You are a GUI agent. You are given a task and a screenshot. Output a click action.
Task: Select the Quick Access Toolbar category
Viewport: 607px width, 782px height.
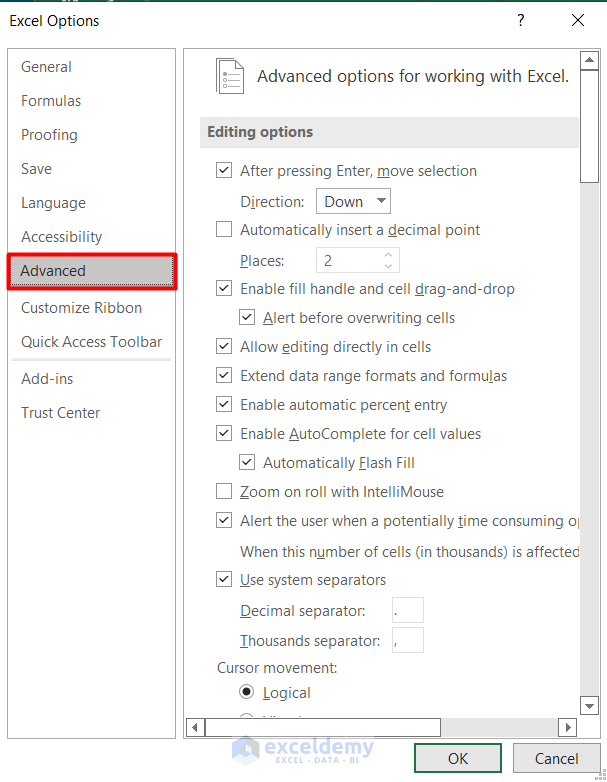(91, 342)
